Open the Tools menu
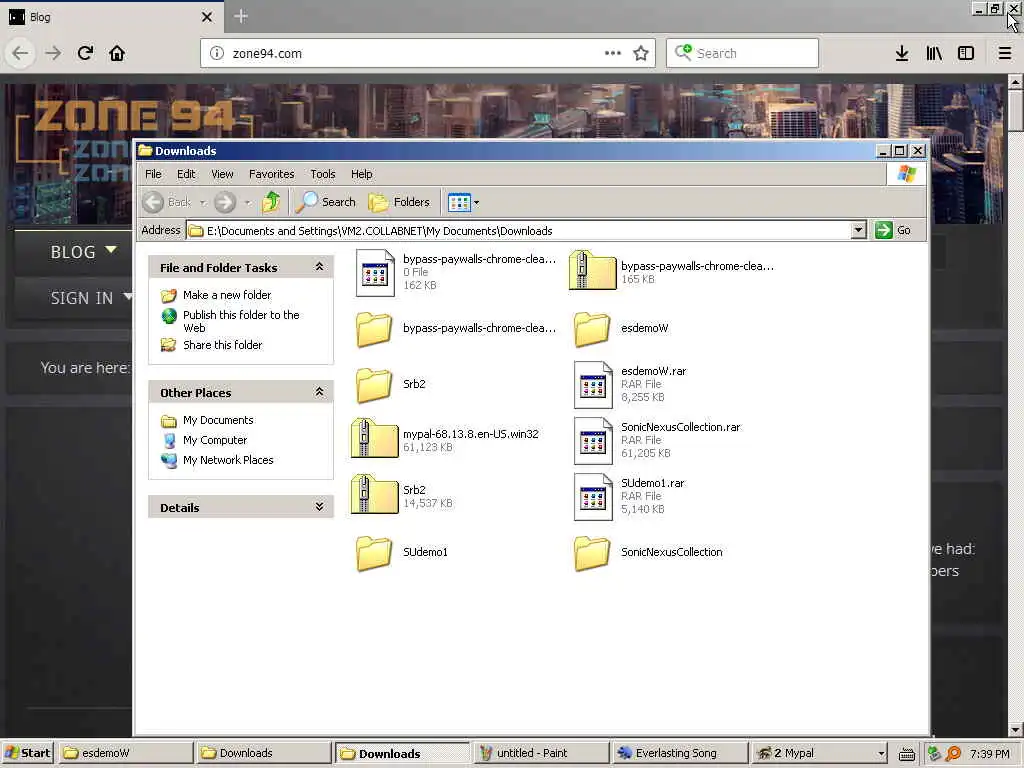The height and width of the screenshot is (768, 1024). [323, 174]
